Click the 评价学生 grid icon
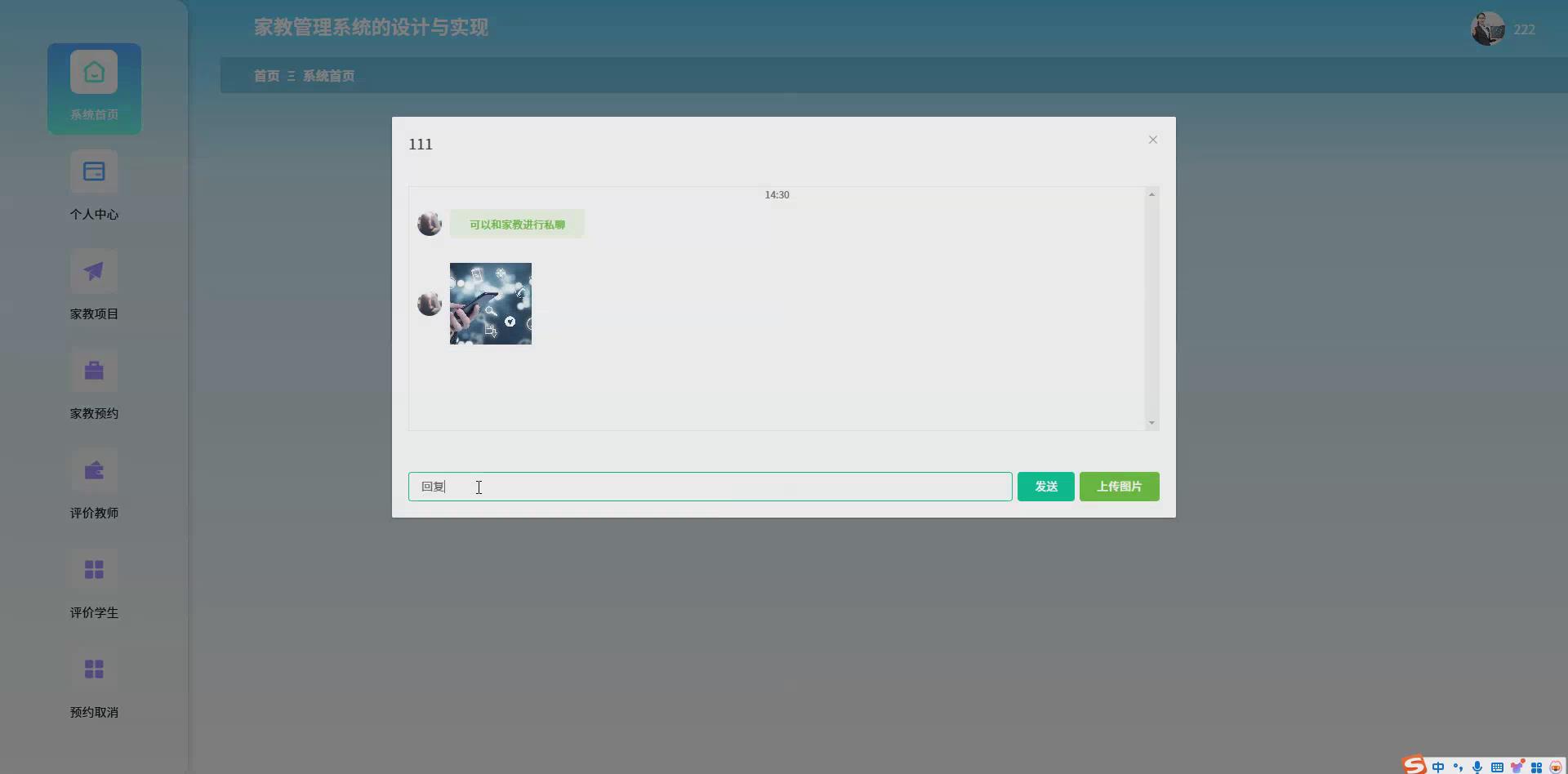The image size is (1568, 774). (93, 569)
